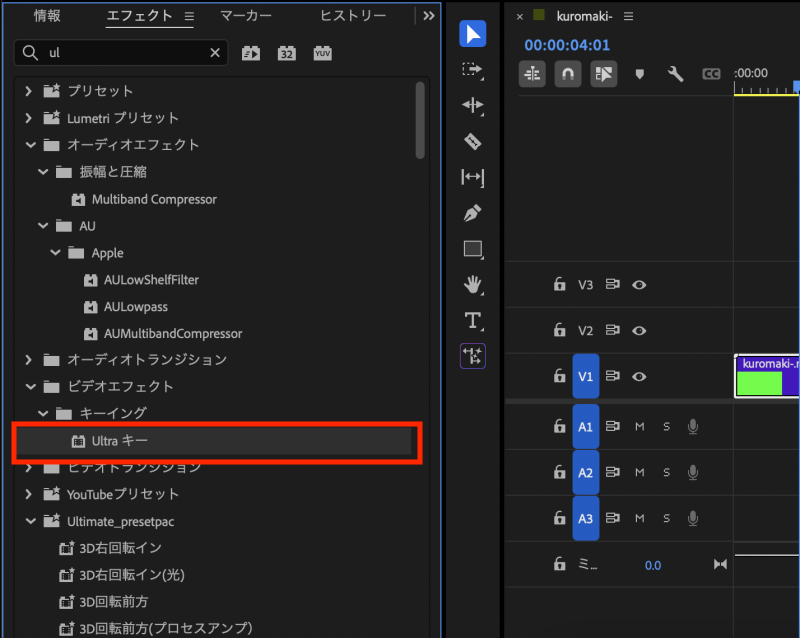Viewport: 800px width, 638px height.
Task: Clear the effects search field
Action: click(x=215, y=53)
